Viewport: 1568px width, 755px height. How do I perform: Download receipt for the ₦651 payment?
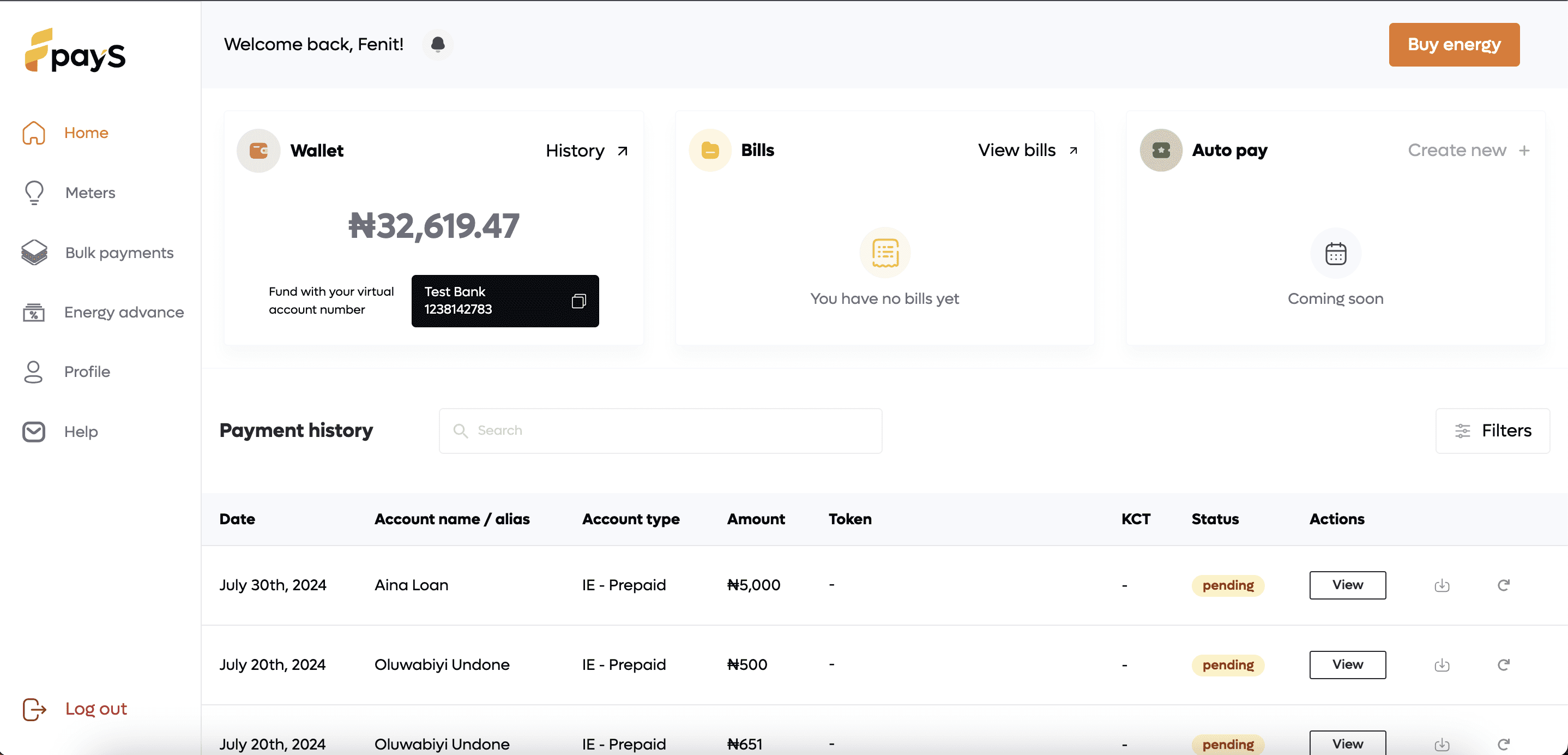(x=1442, y=744)
